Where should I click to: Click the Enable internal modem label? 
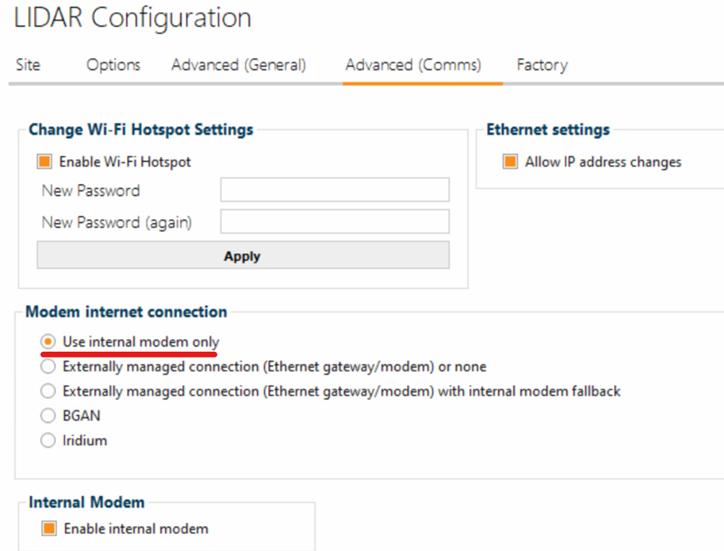point(136,528)
